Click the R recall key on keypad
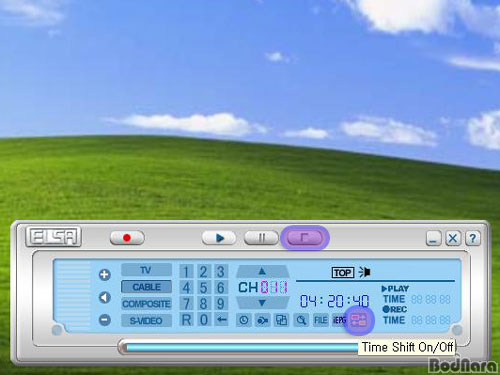The height and width of the screenshot is (375, 500). pos(186,320)
